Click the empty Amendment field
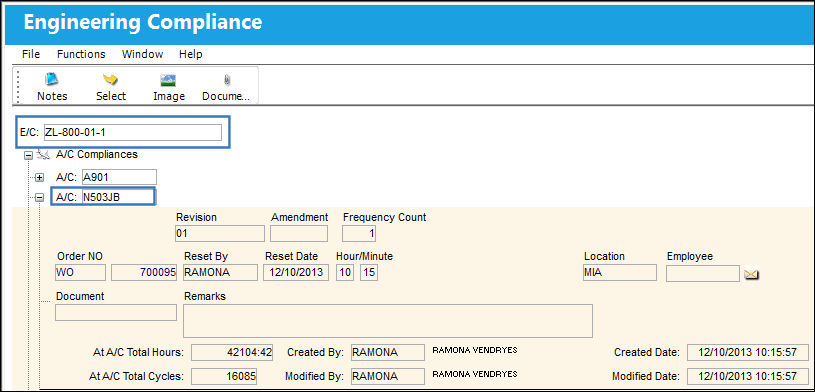This screenshot has width=815, height=392. (299, 233)
